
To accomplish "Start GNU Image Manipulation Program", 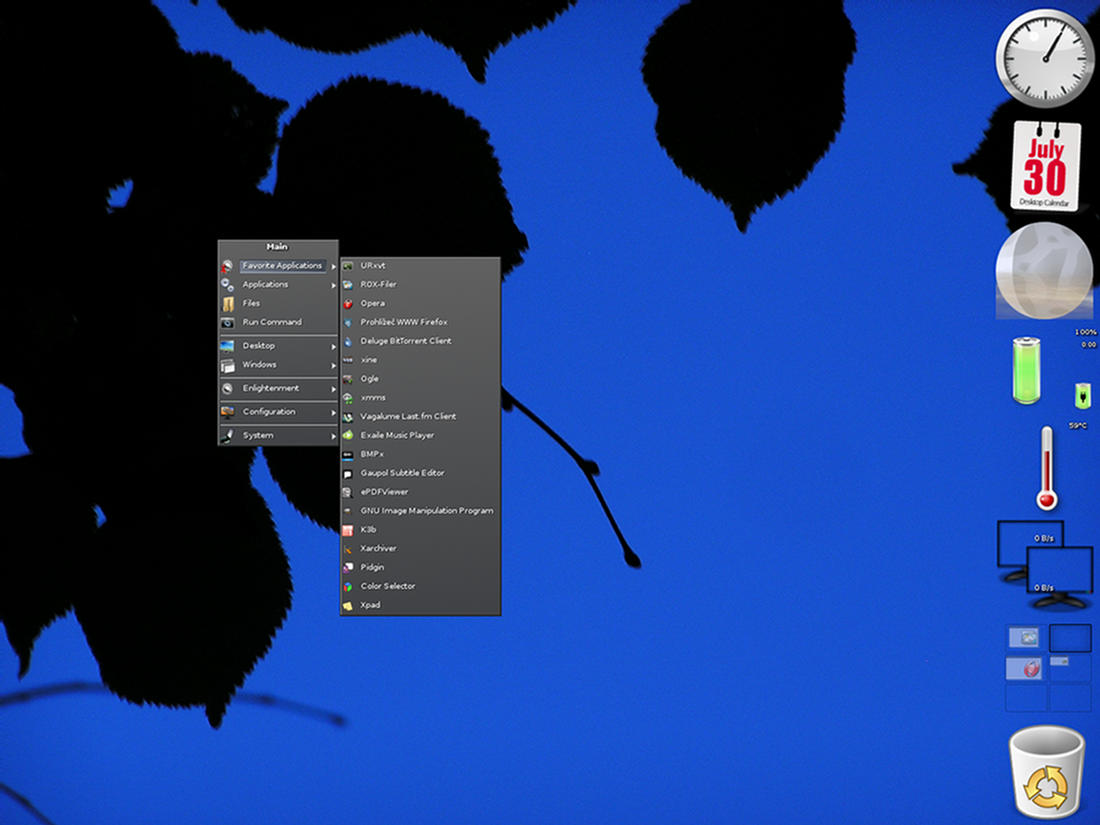I will 426,511.
